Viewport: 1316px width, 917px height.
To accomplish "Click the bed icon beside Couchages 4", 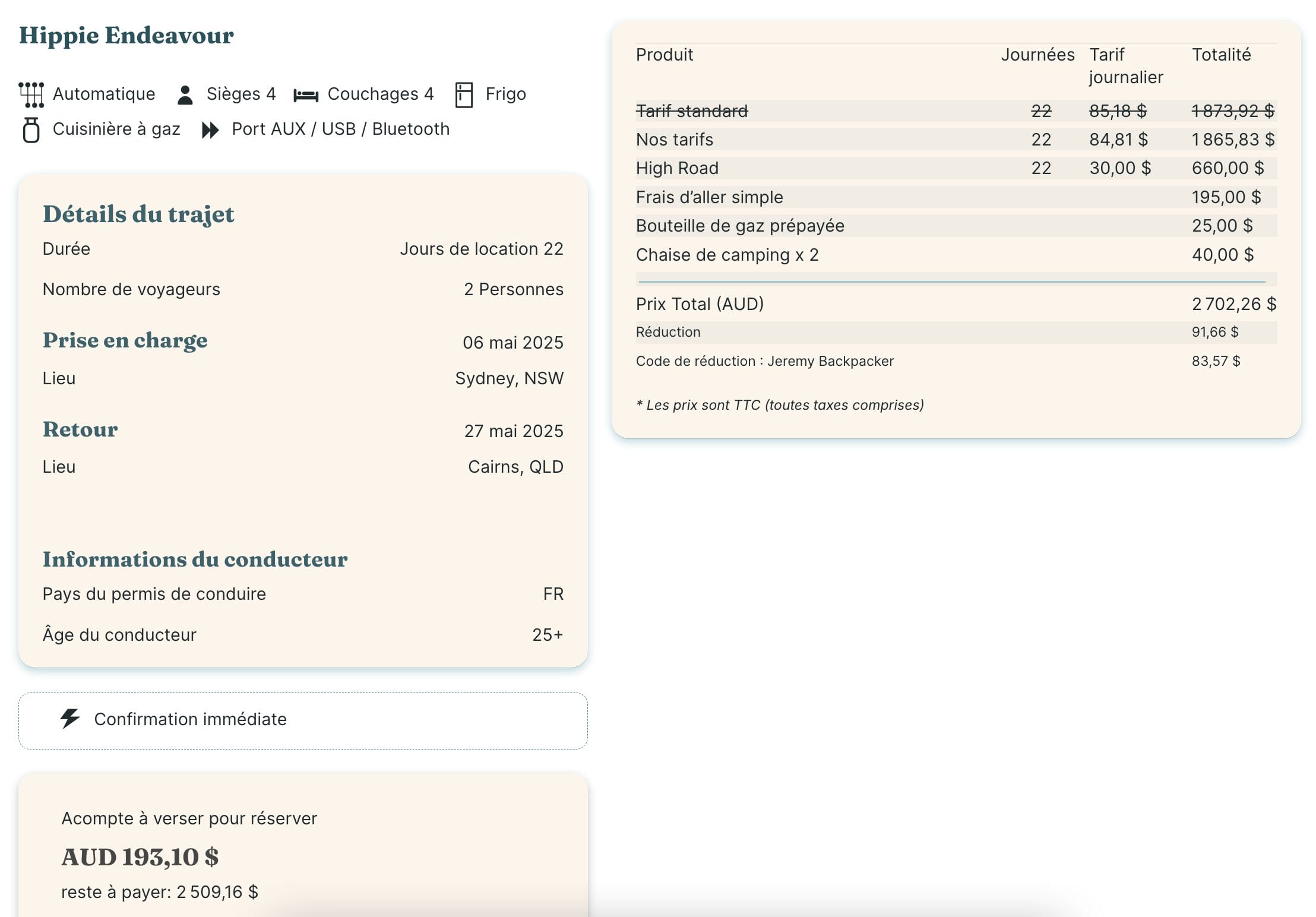I will tap(306, 95).
